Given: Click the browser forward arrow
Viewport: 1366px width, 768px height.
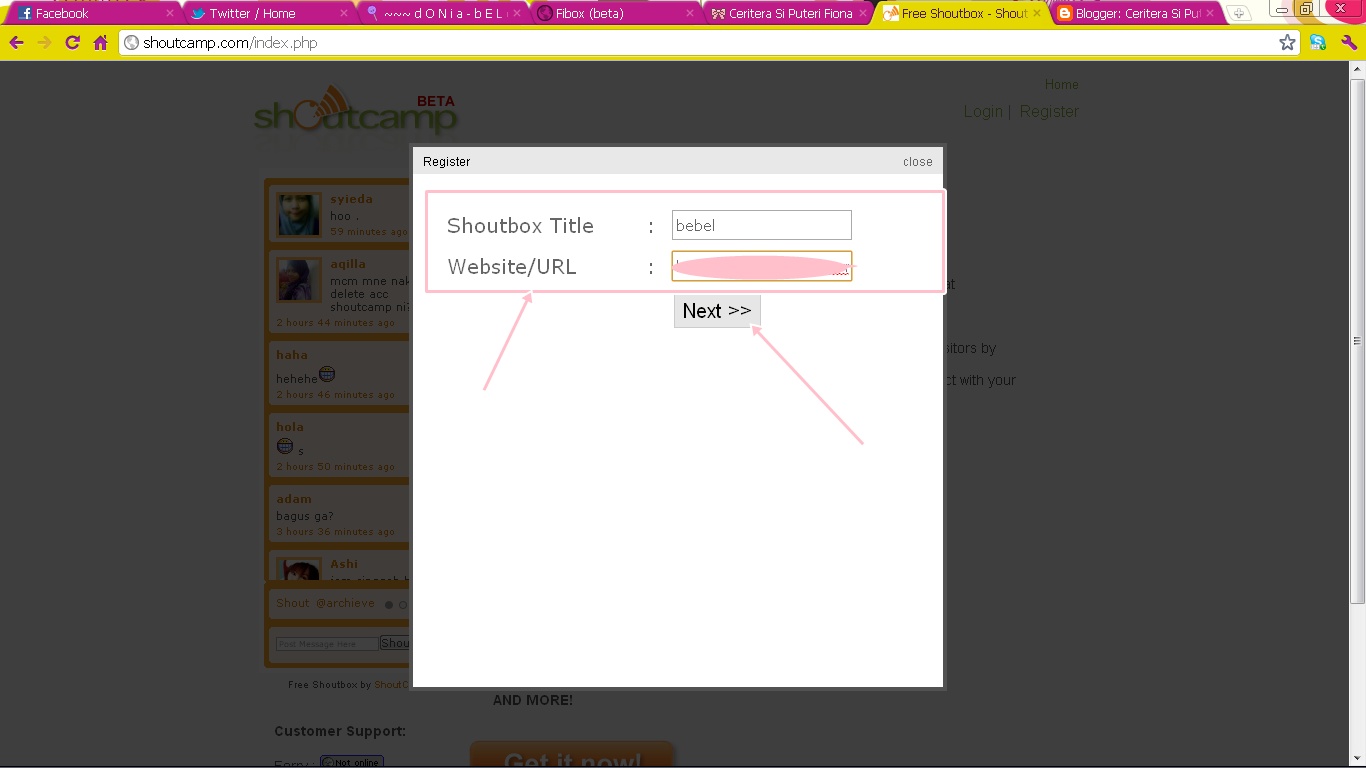Looking at the screenshot, I should tap(44, 43).
